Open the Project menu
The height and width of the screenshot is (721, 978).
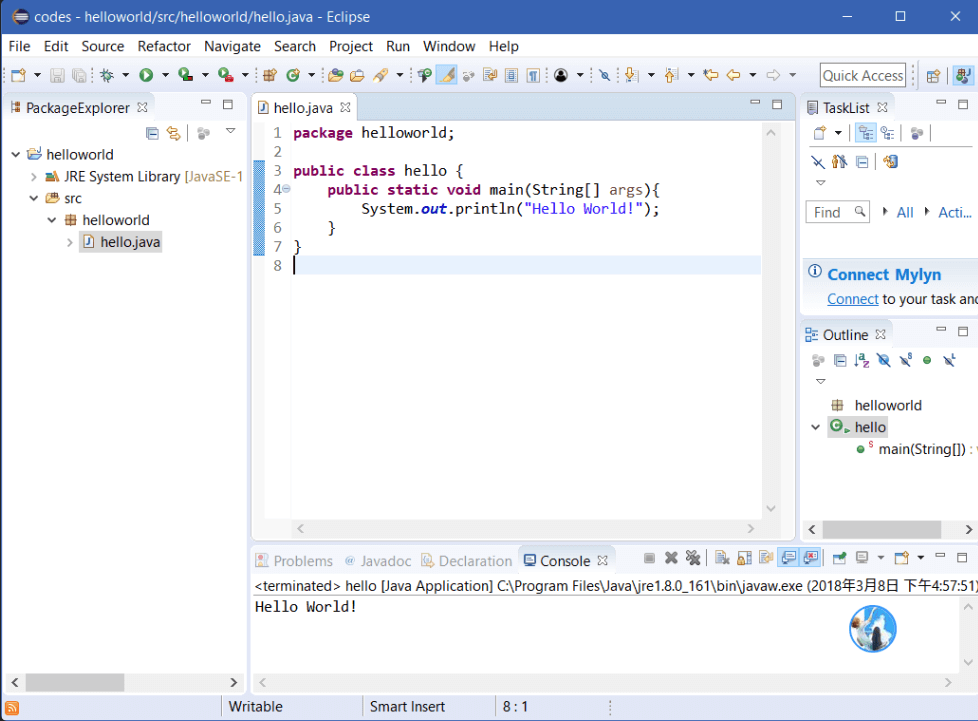351,46
